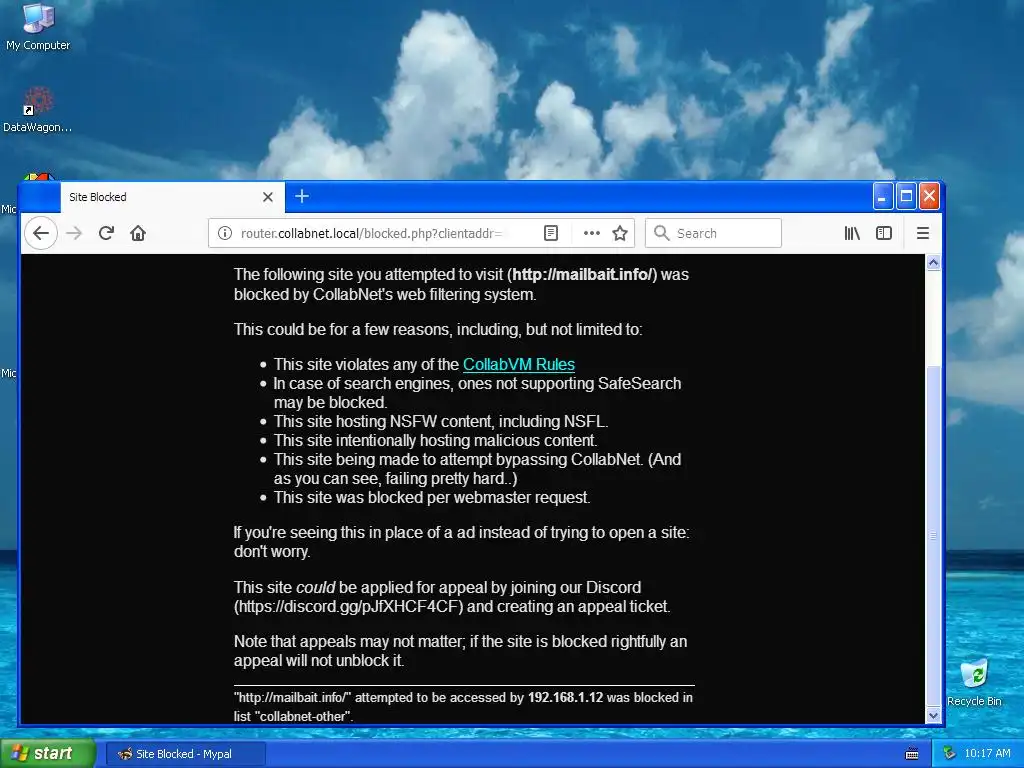Close the Mypal browser window
Screen dimensions: 1024x768
[x=929, y=197]
